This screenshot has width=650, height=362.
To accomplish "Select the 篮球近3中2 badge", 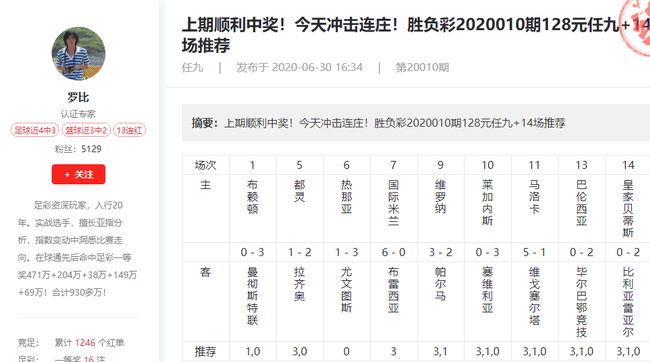I will (x=86, y=130).
